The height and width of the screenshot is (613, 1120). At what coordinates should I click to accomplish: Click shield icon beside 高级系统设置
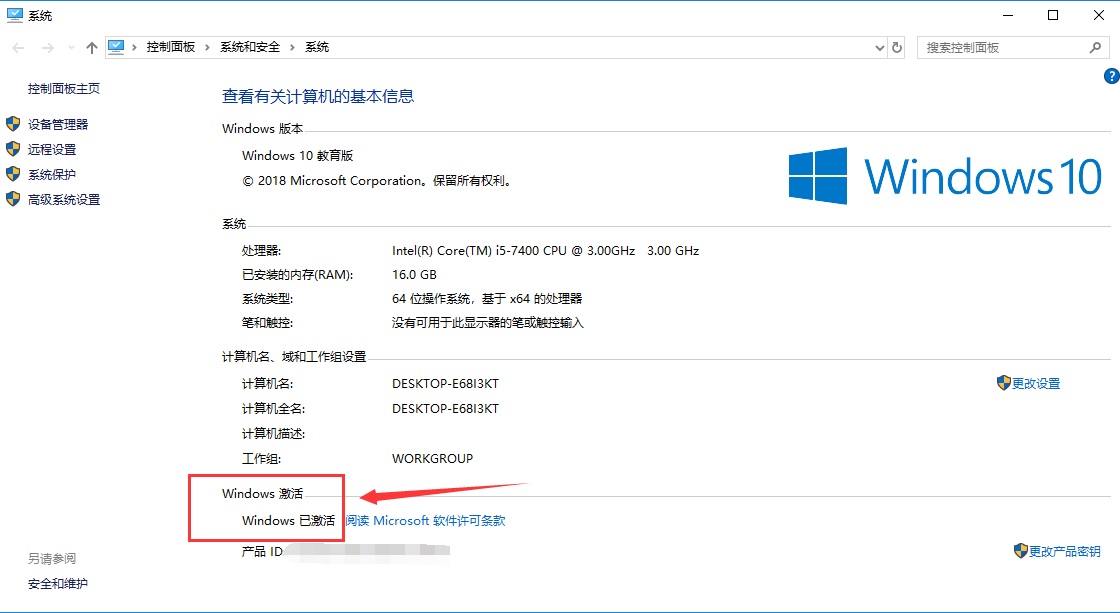pos(13,199)
